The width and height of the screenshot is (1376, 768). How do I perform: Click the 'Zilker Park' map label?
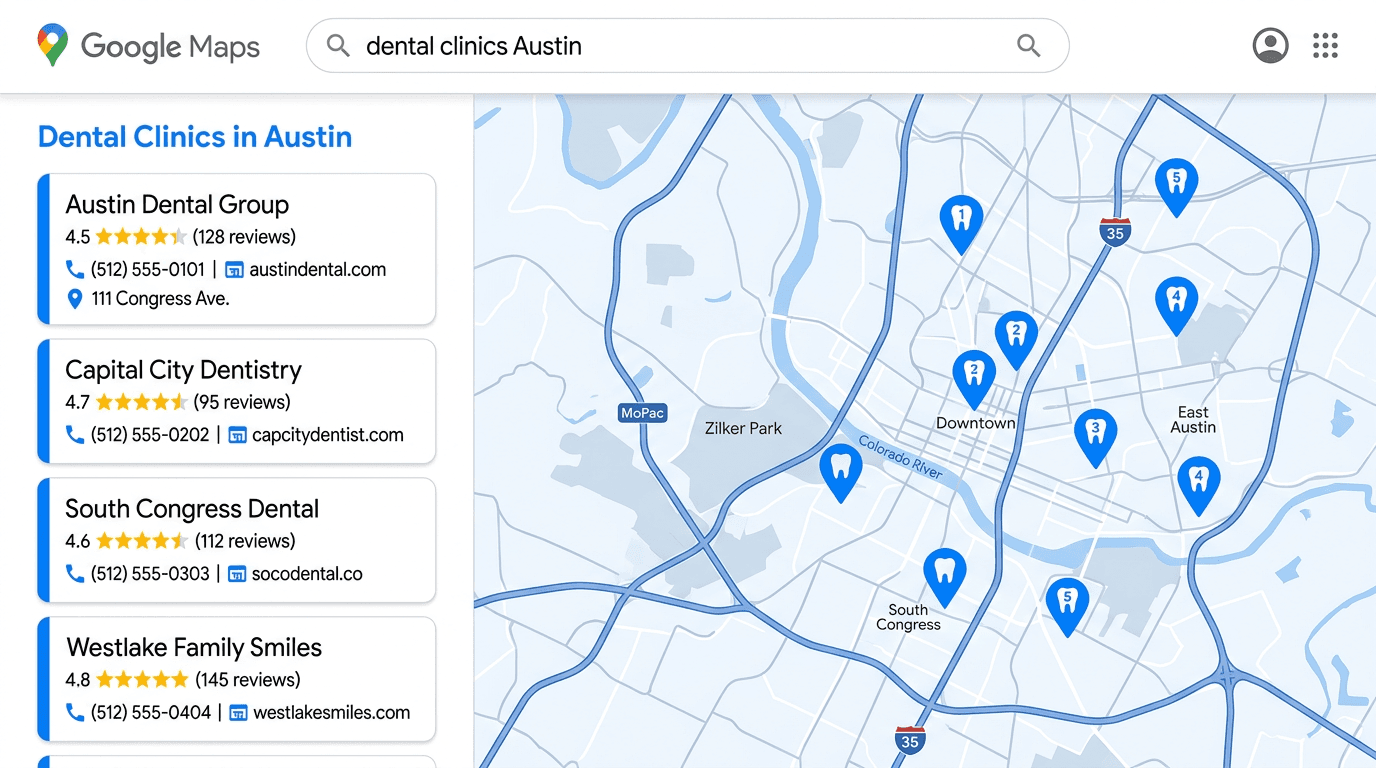coord(743,428)
